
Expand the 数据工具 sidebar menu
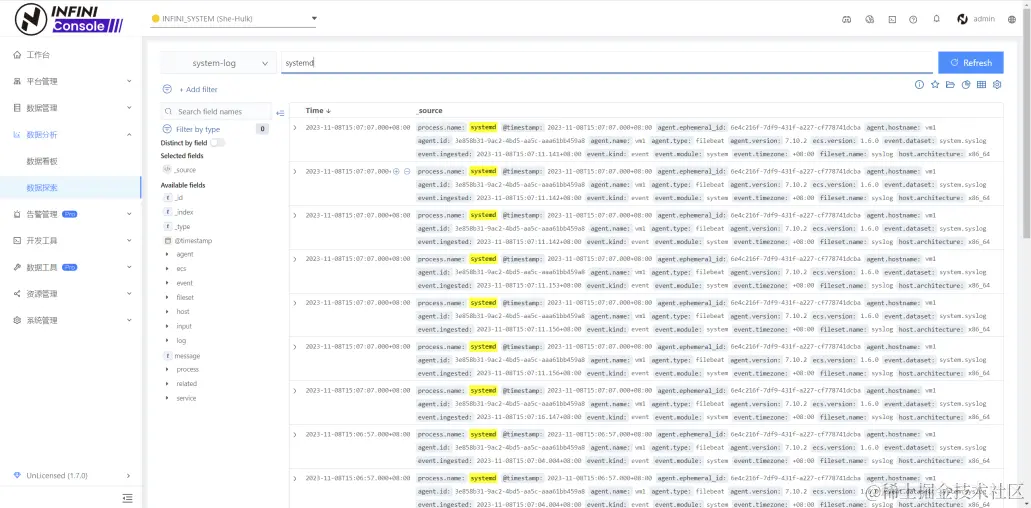[71, 267]
